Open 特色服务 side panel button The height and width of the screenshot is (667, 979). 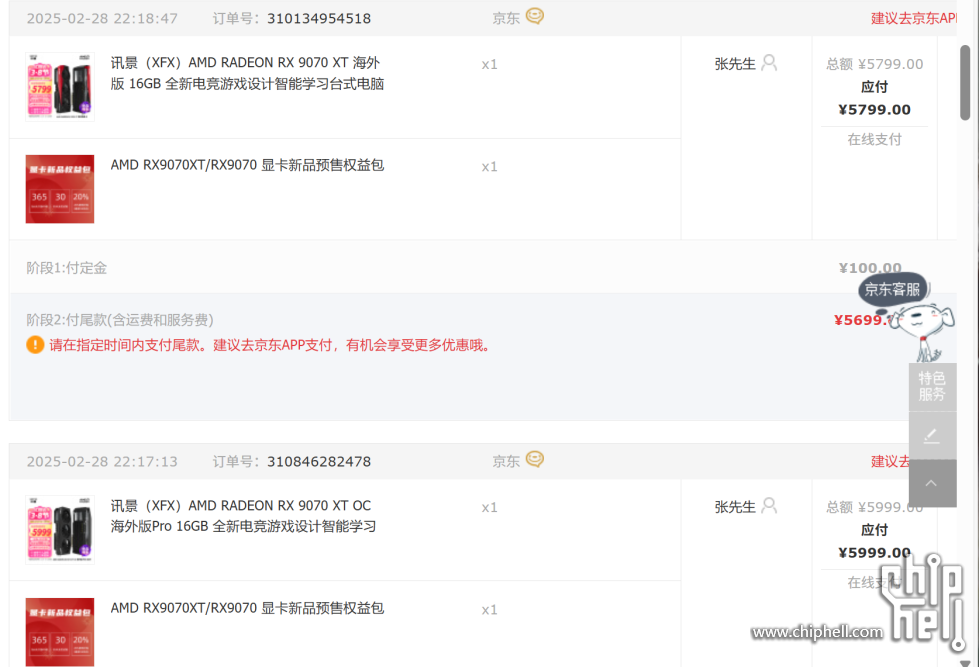932,387
